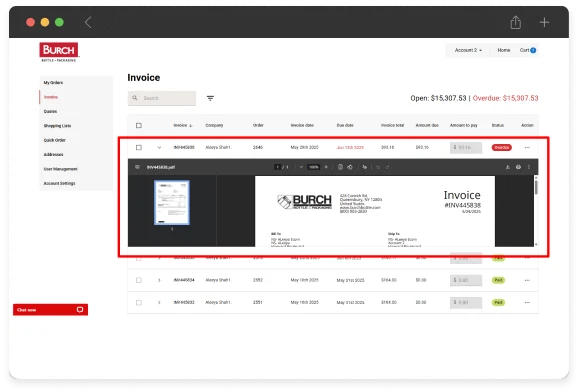Open action menu for invoice INV445834
580x392 pixels.
tap(527, 280)
